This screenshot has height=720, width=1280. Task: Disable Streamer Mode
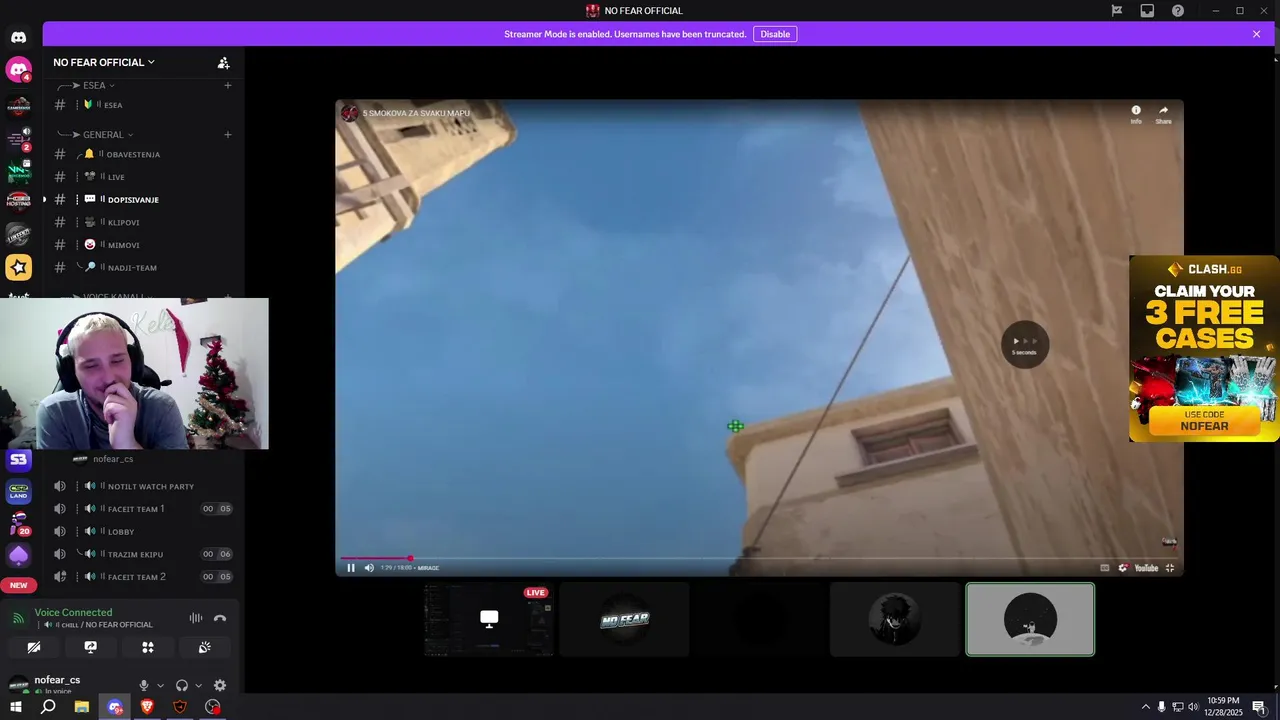coord(775,34)
